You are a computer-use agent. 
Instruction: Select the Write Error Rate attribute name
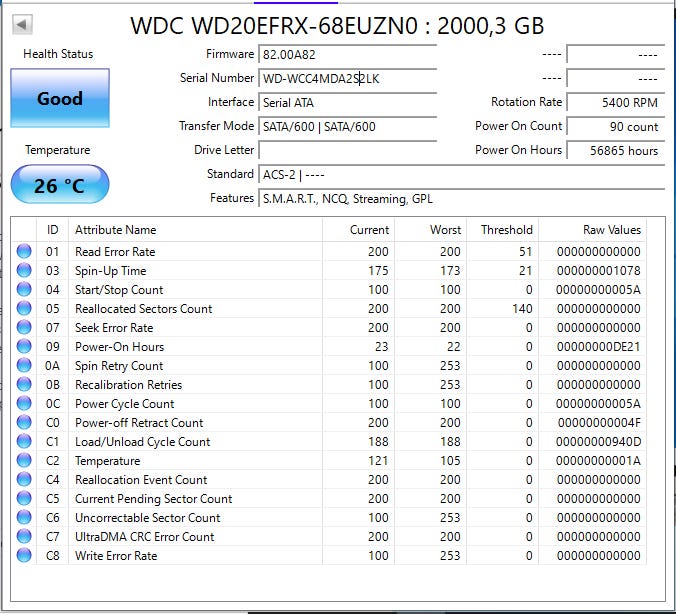pyautogui.click(x=116, y=555)
